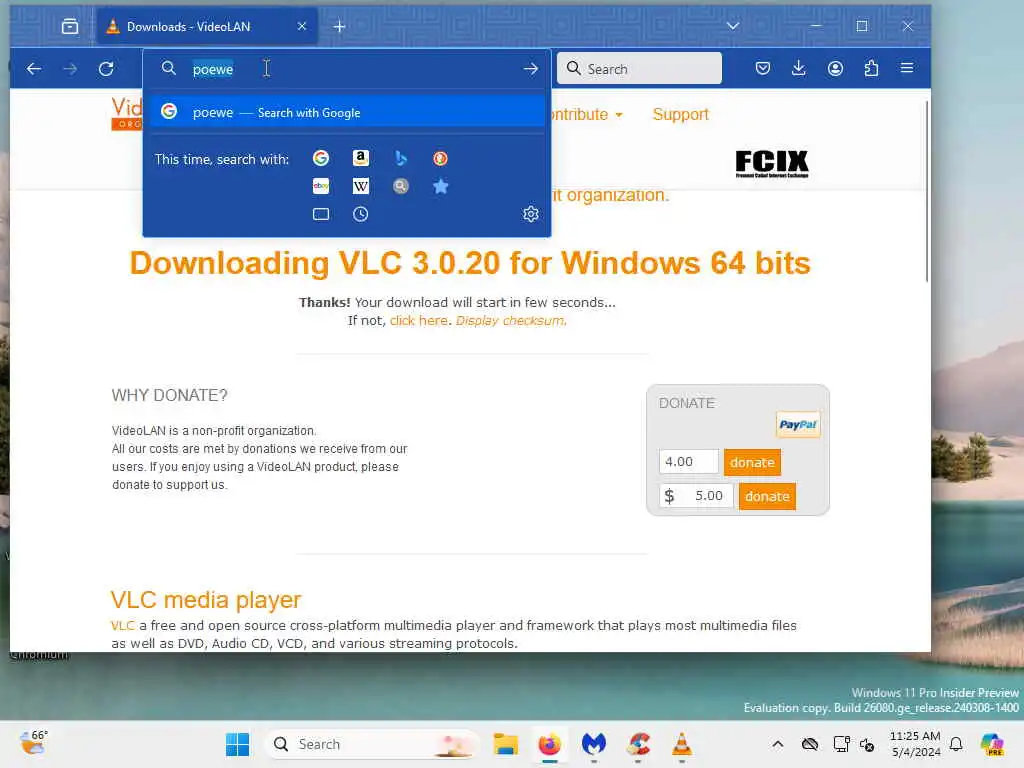Open the Firefox hamburger application menu
Screen dimensions: 1024x768
(907, 68)
